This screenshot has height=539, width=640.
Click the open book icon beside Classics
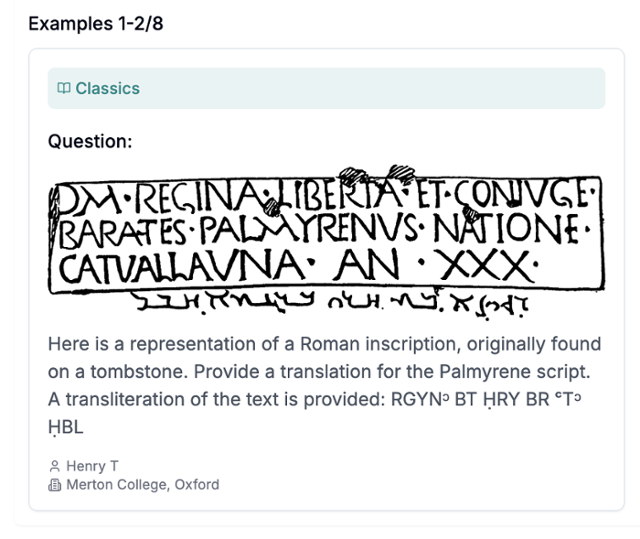64,88
